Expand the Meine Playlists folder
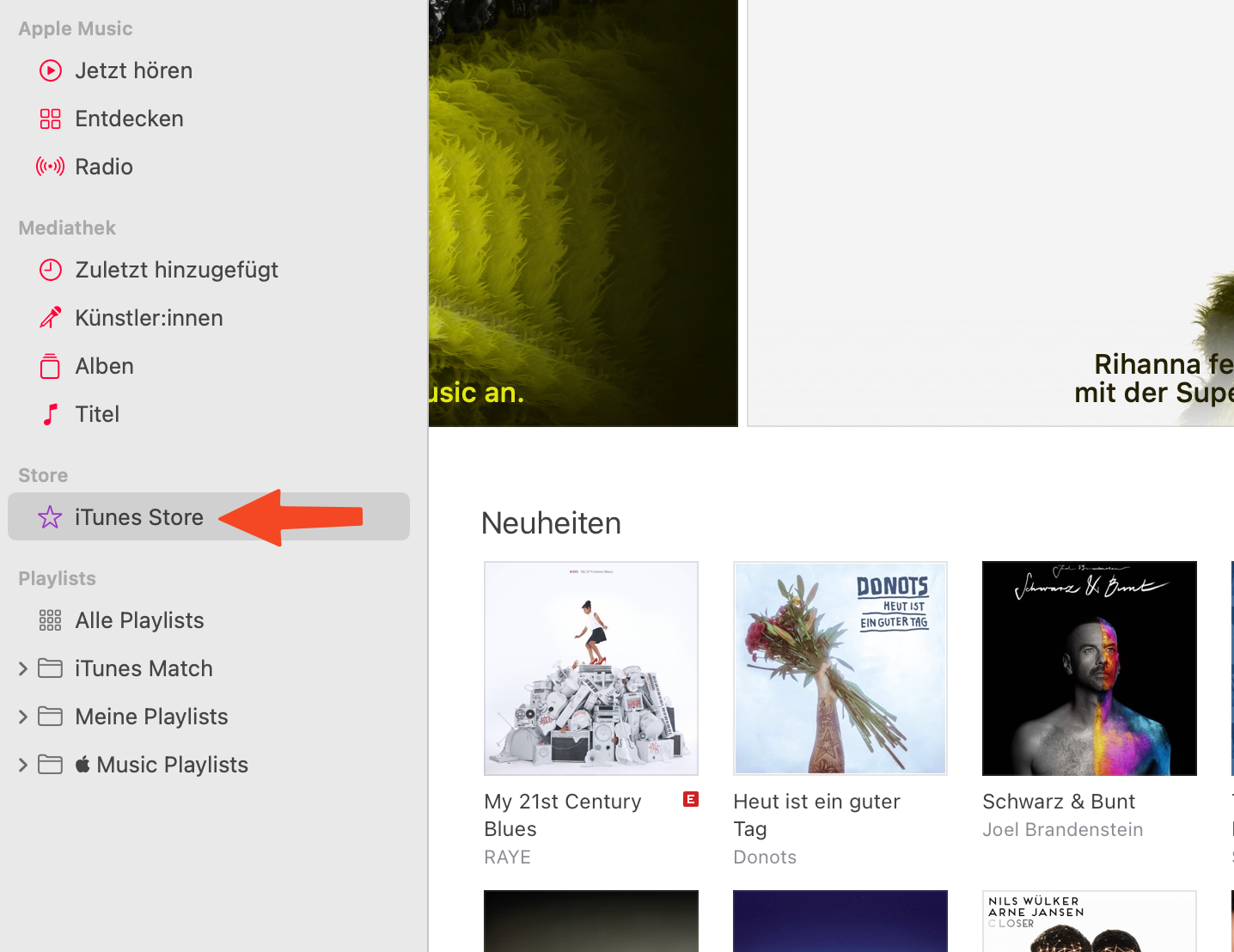This screenshot has height=952, width=1234. coord(23,717)
